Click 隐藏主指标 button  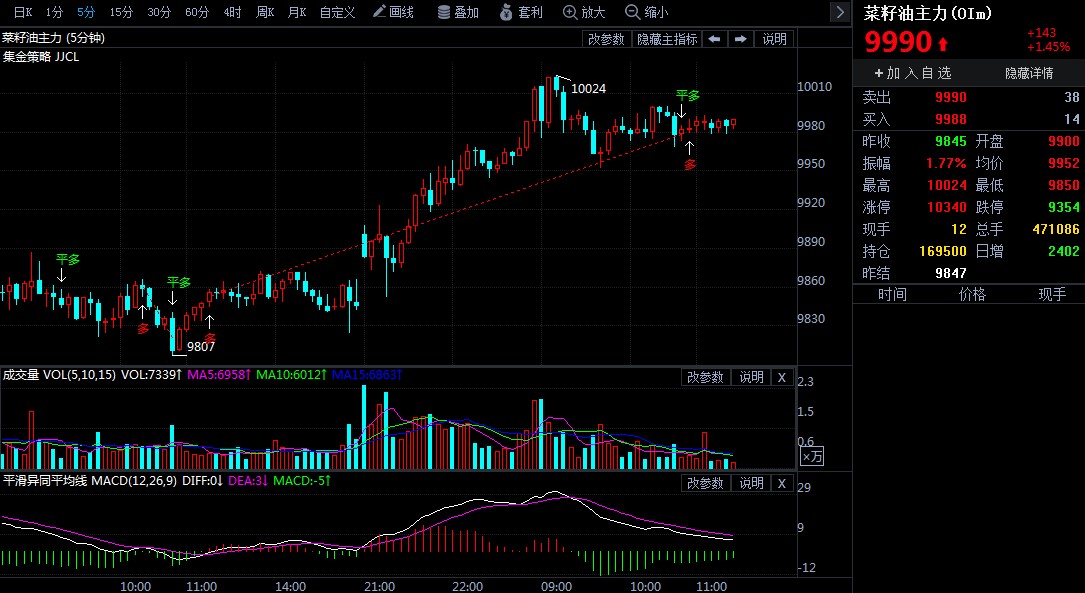pyautogui.click(x=667, y=39)
